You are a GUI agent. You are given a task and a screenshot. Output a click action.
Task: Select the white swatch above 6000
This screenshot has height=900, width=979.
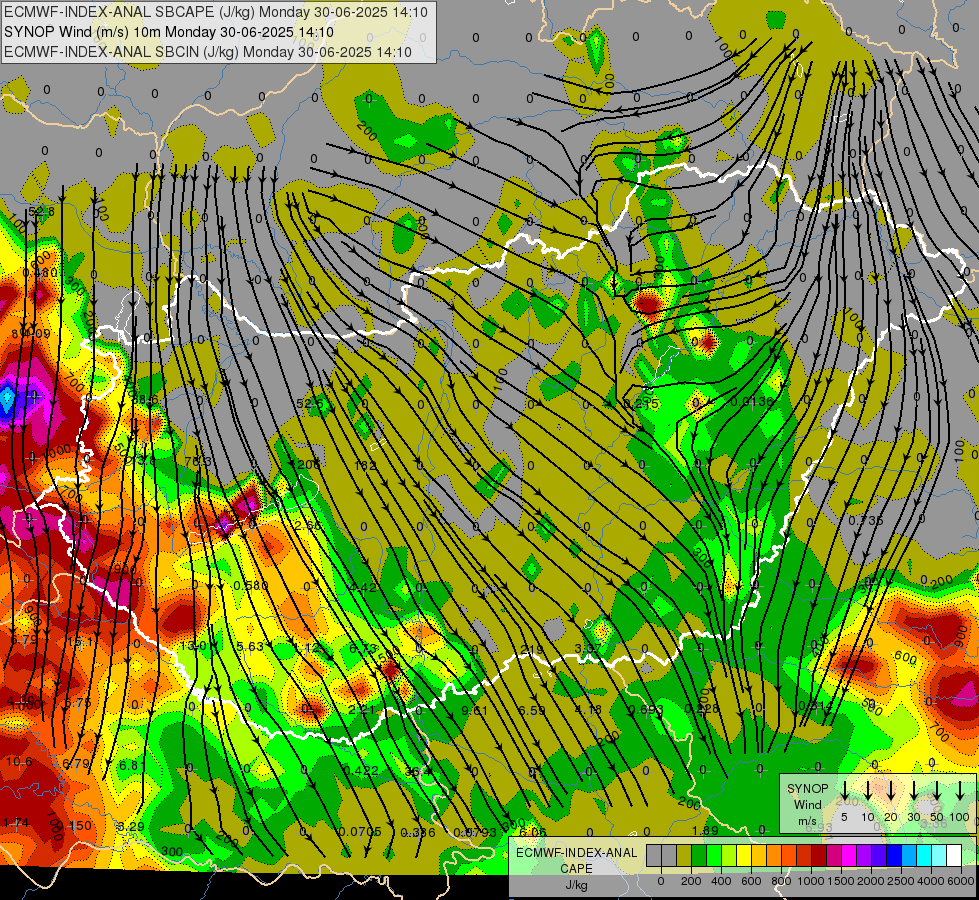click(954, 855)
